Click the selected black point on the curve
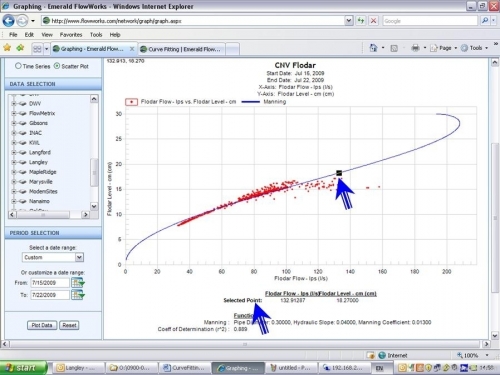This screenshot has width=500, height=375. pyautogui.click(x=339, y=173)
